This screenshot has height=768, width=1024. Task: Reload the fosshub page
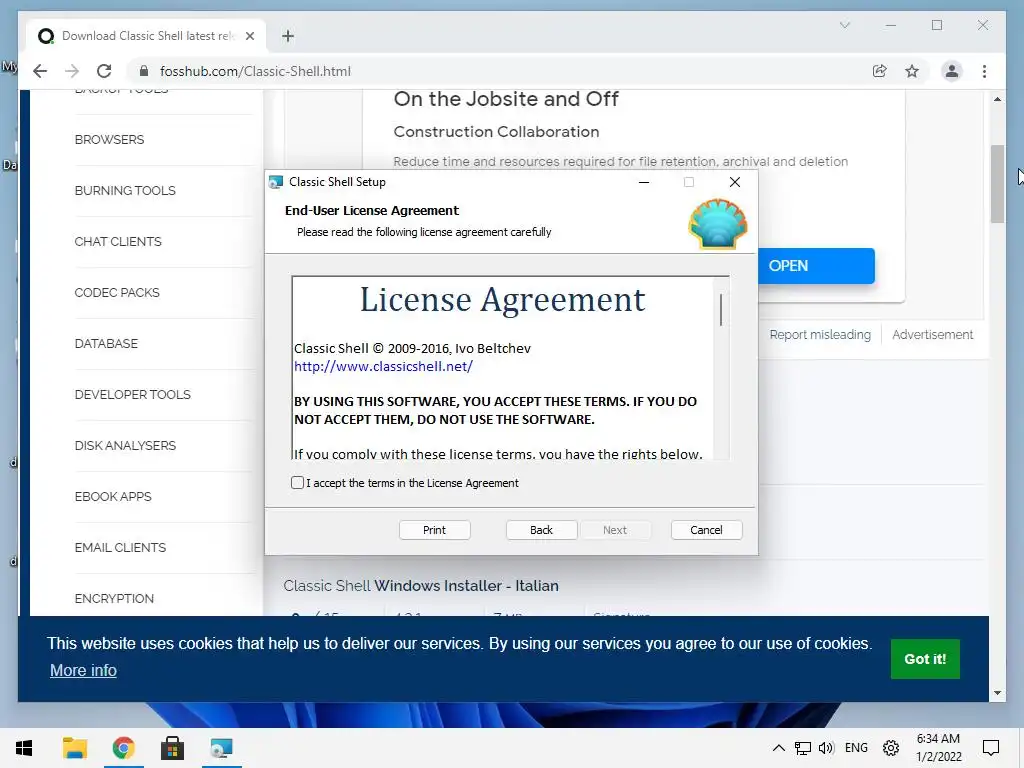[104, 71]
